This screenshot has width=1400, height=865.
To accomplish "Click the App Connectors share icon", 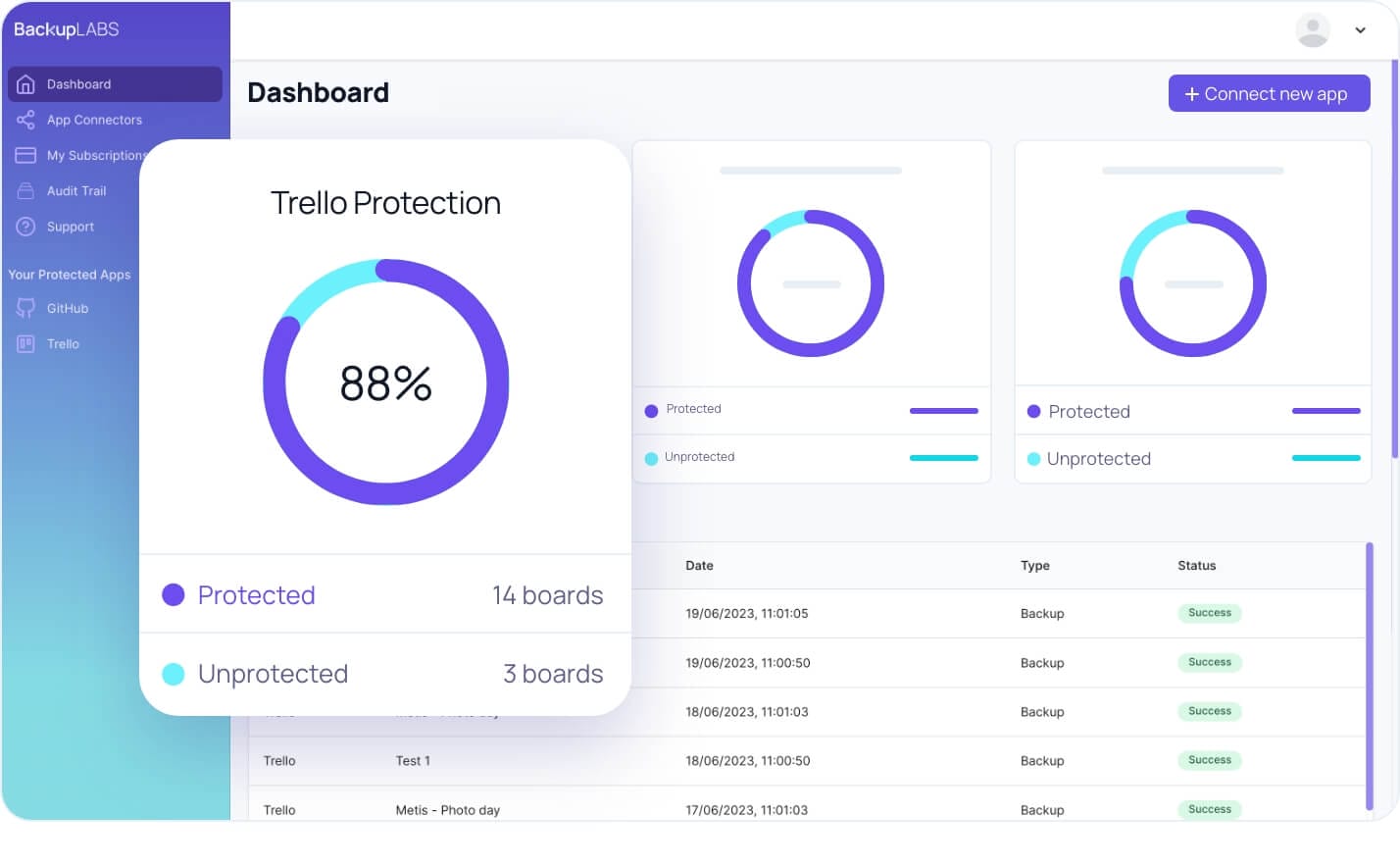I will 25,120.
